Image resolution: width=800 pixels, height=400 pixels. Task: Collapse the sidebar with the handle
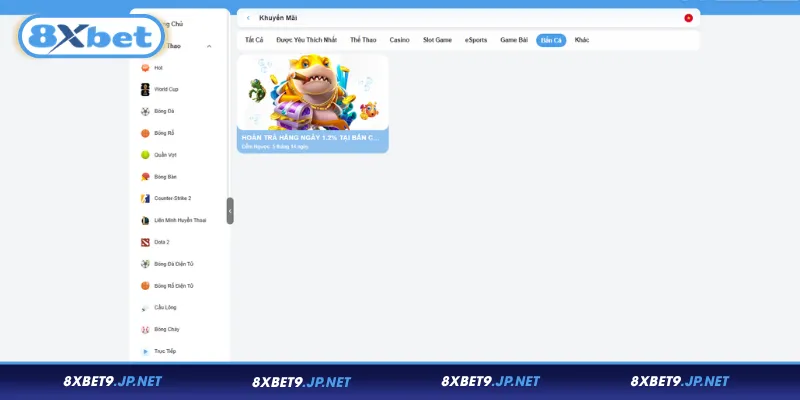[230, 211]
